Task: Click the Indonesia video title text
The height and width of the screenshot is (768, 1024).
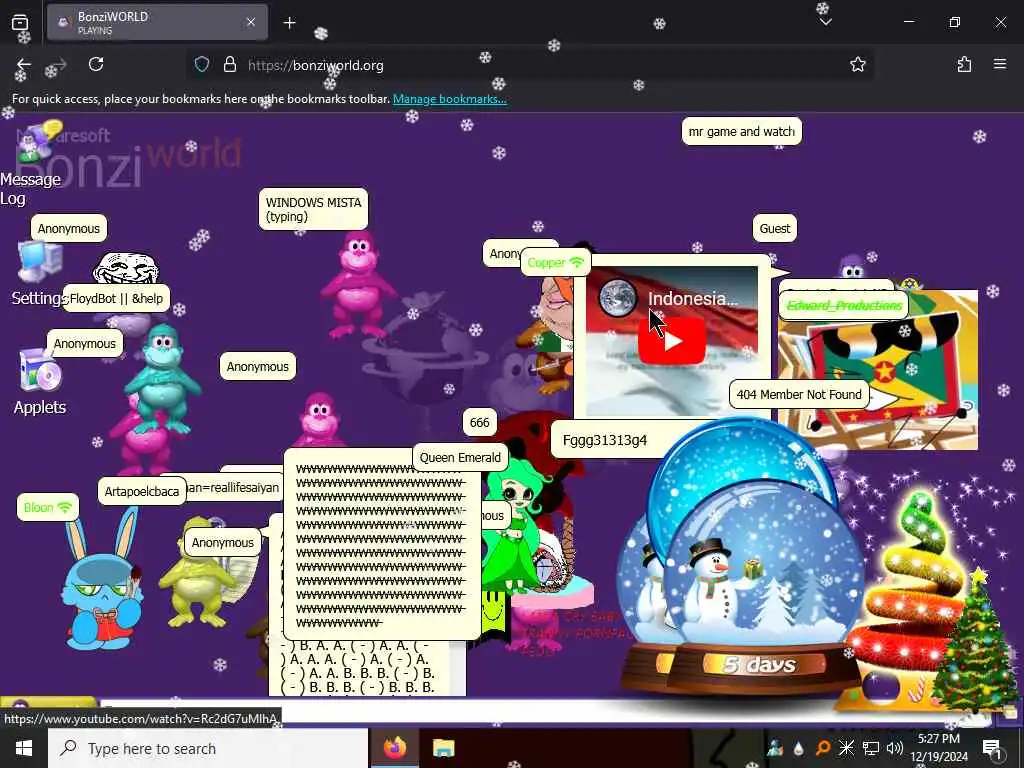Action: click(692, 298)
